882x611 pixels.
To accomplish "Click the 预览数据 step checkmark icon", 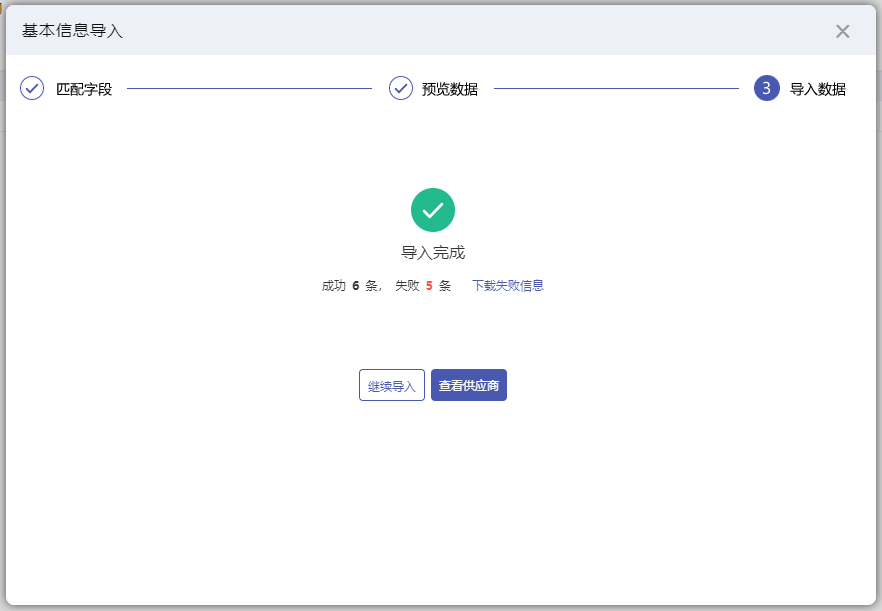I will point(401,88).
